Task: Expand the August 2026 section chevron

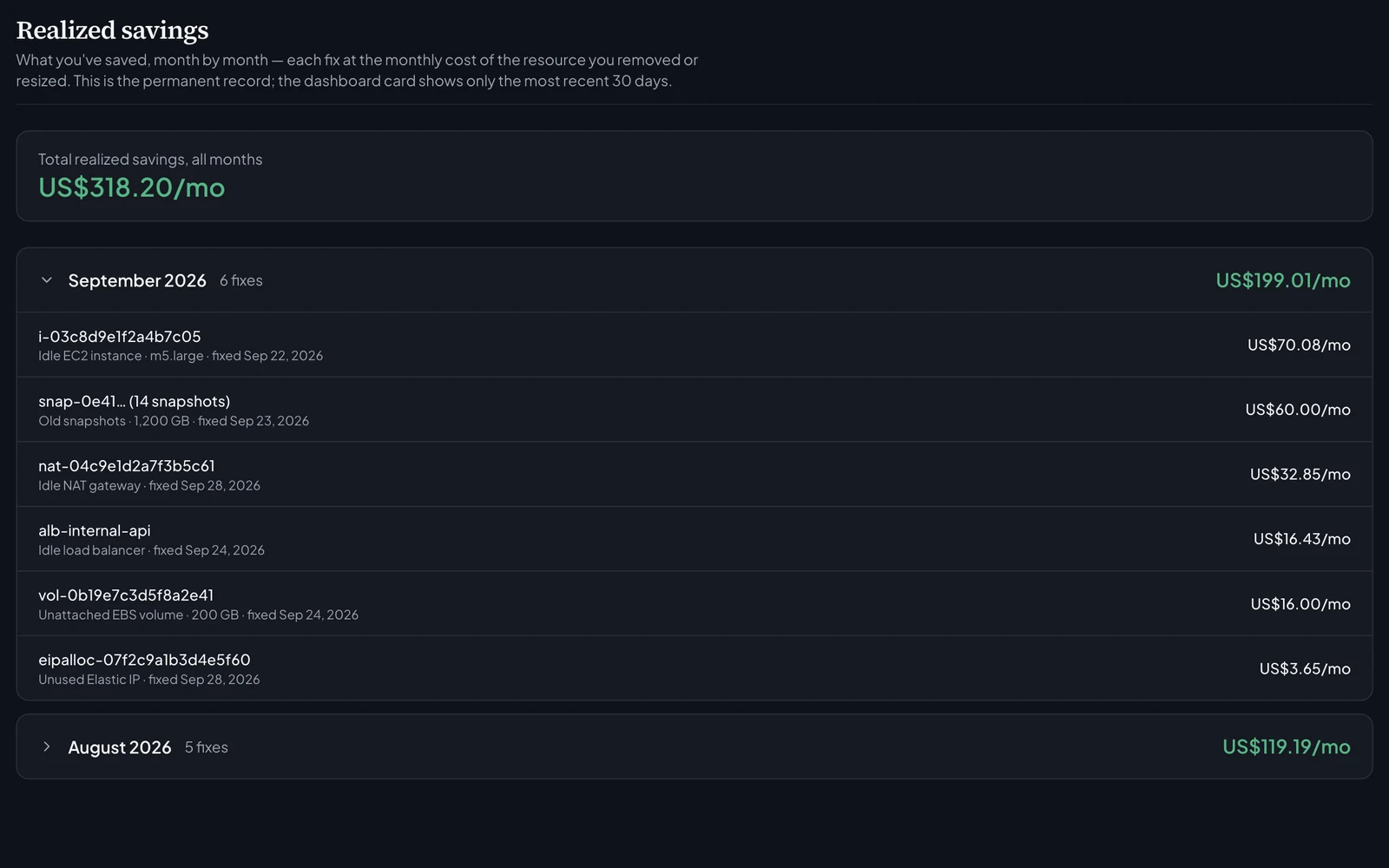Action: [47, 746]
